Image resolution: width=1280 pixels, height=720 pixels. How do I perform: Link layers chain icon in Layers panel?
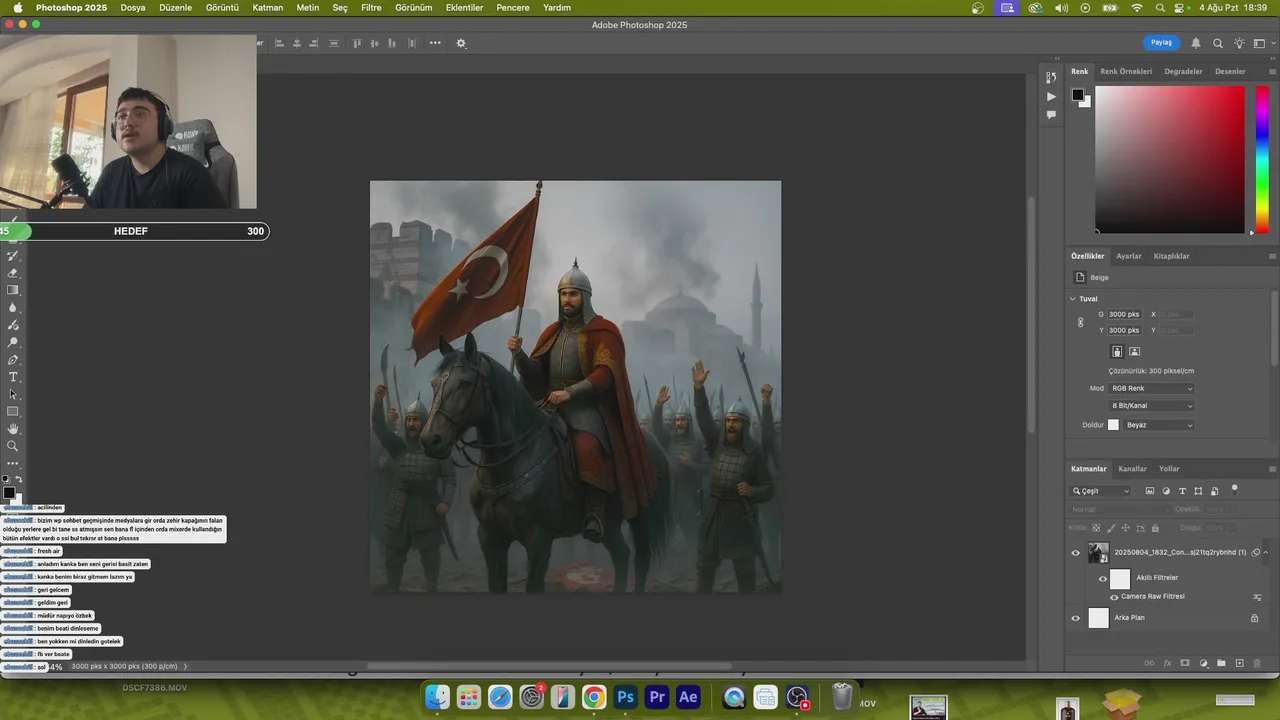click(1149, 663)
